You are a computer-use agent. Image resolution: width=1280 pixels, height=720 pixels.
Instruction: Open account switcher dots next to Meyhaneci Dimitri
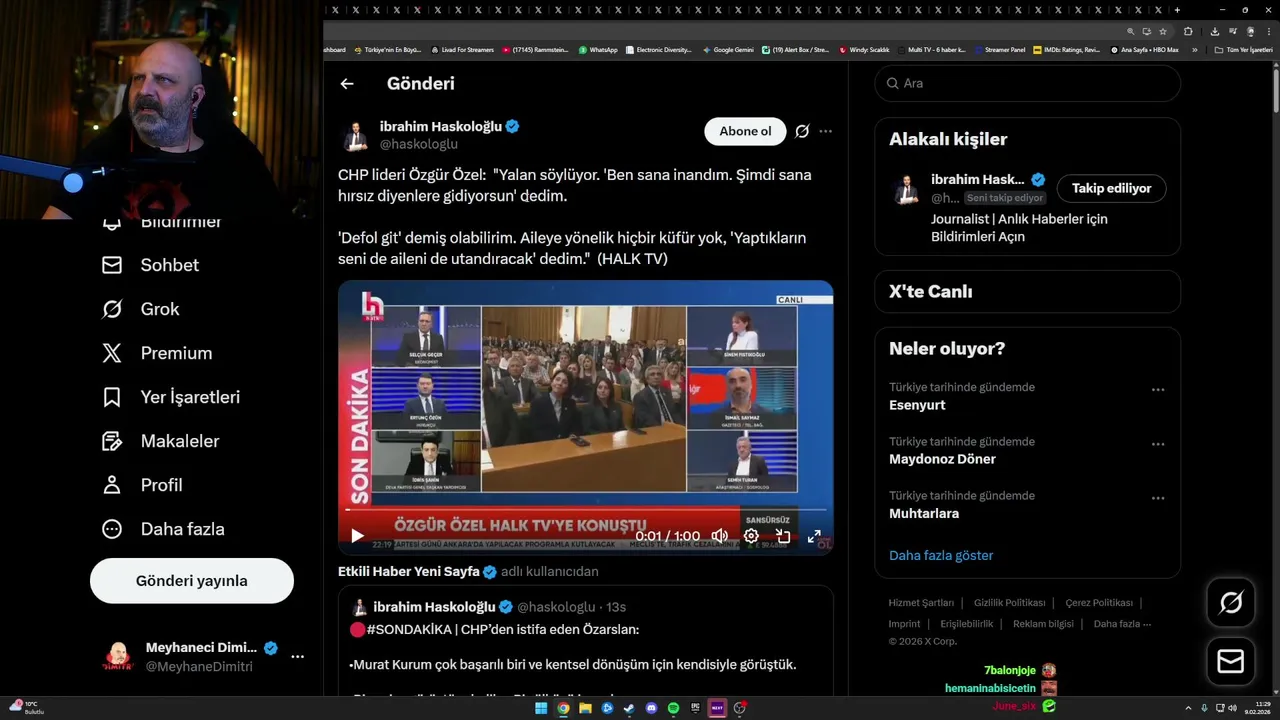tap(297, 657)
